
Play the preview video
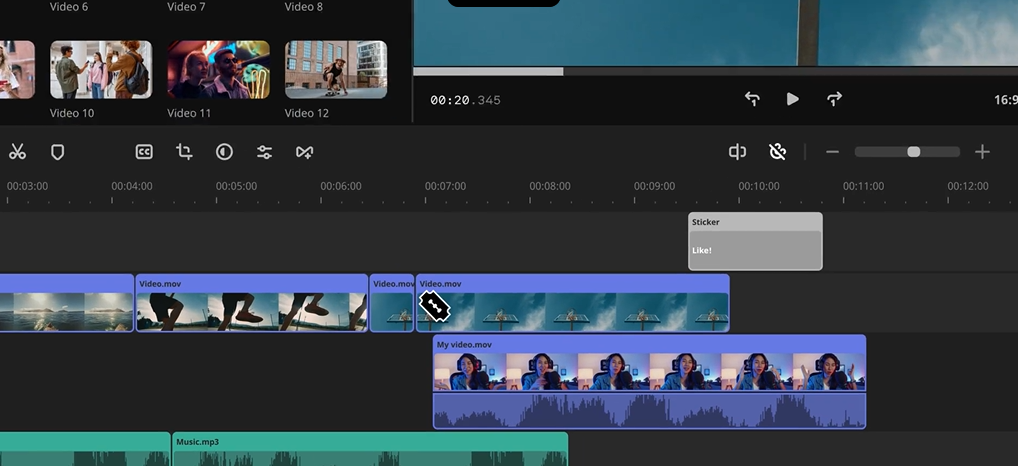(x=792, y=99)
